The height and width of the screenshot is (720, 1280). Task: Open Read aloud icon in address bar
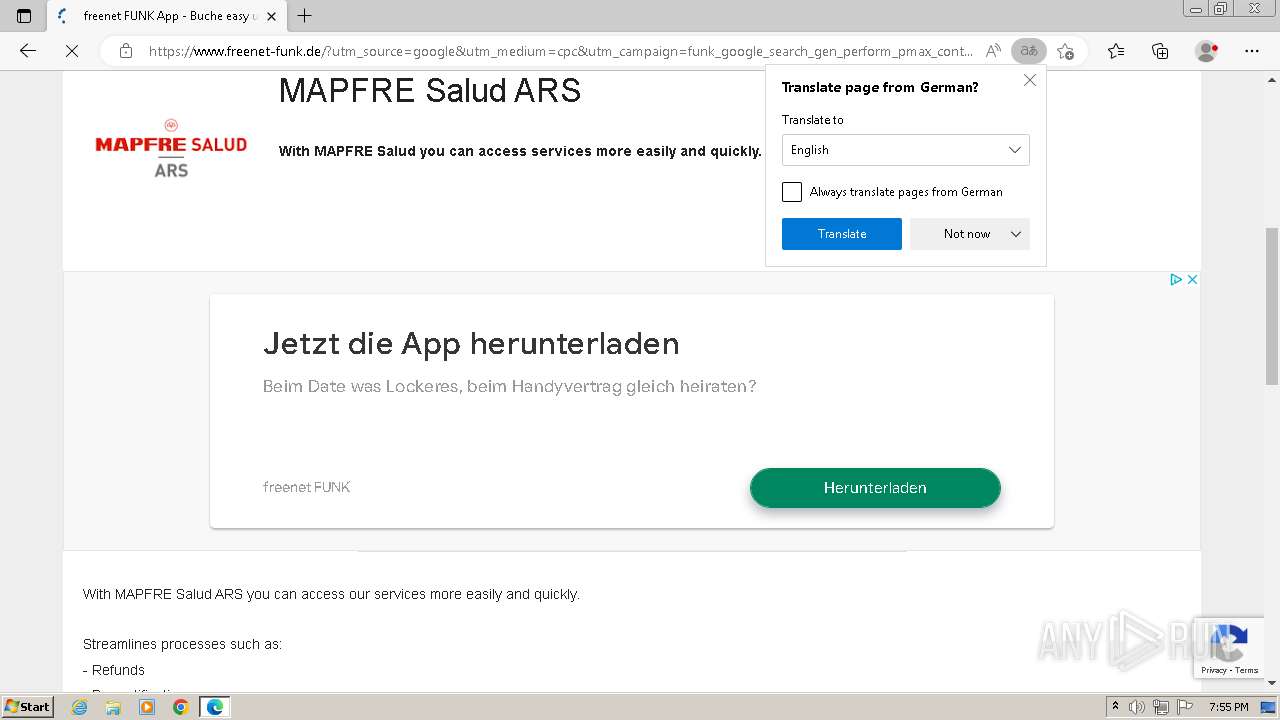click(993, 51)
